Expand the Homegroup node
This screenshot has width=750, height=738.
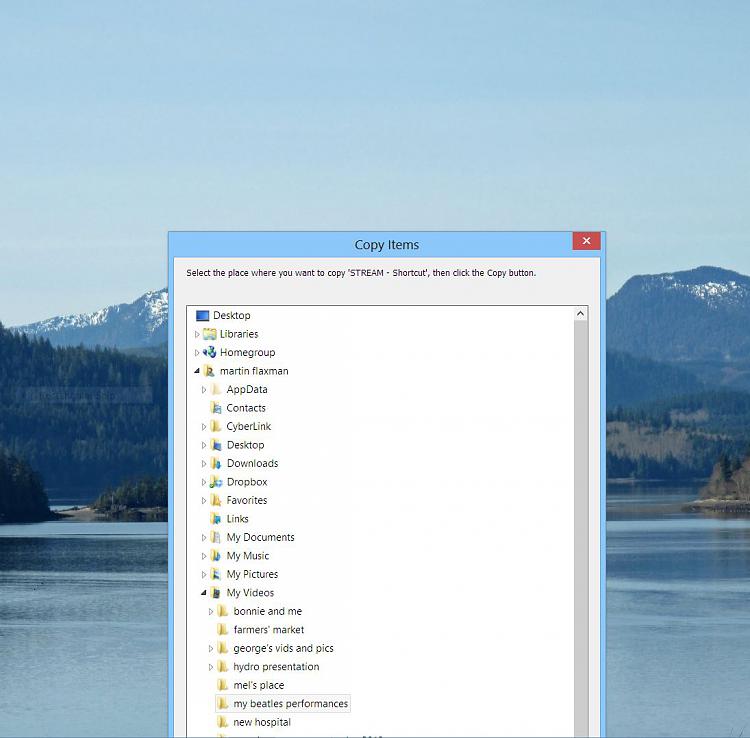point(197,353)
